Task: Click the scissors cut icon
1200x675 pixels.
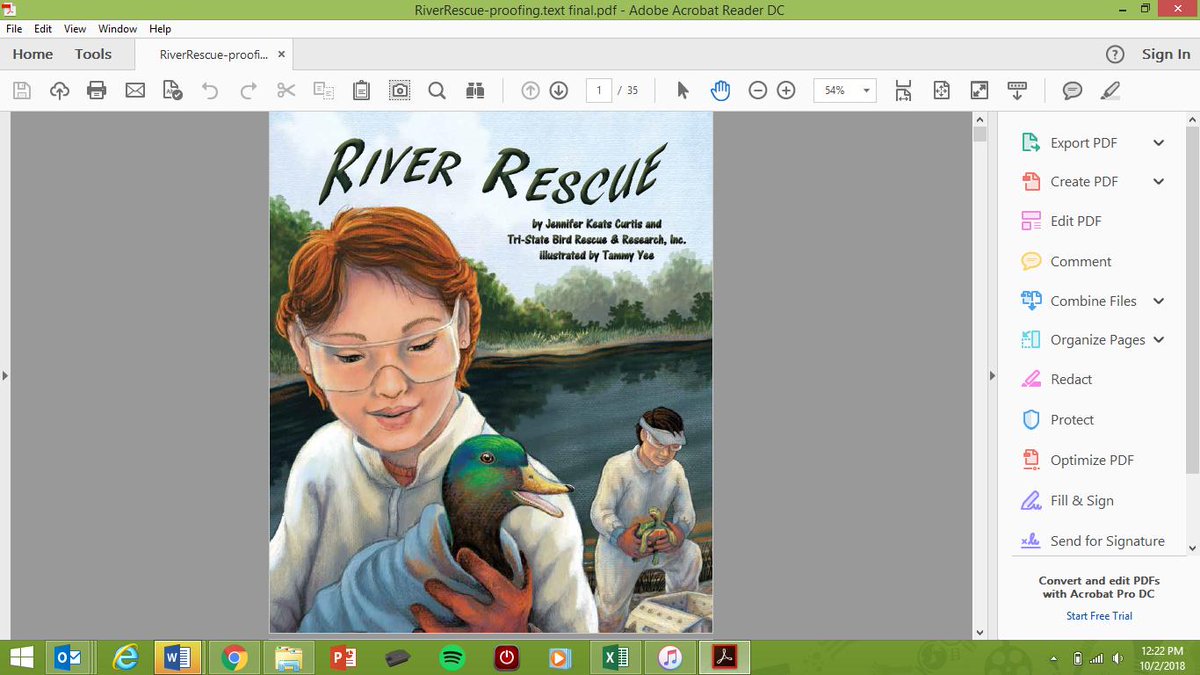Action: [286, 91]
